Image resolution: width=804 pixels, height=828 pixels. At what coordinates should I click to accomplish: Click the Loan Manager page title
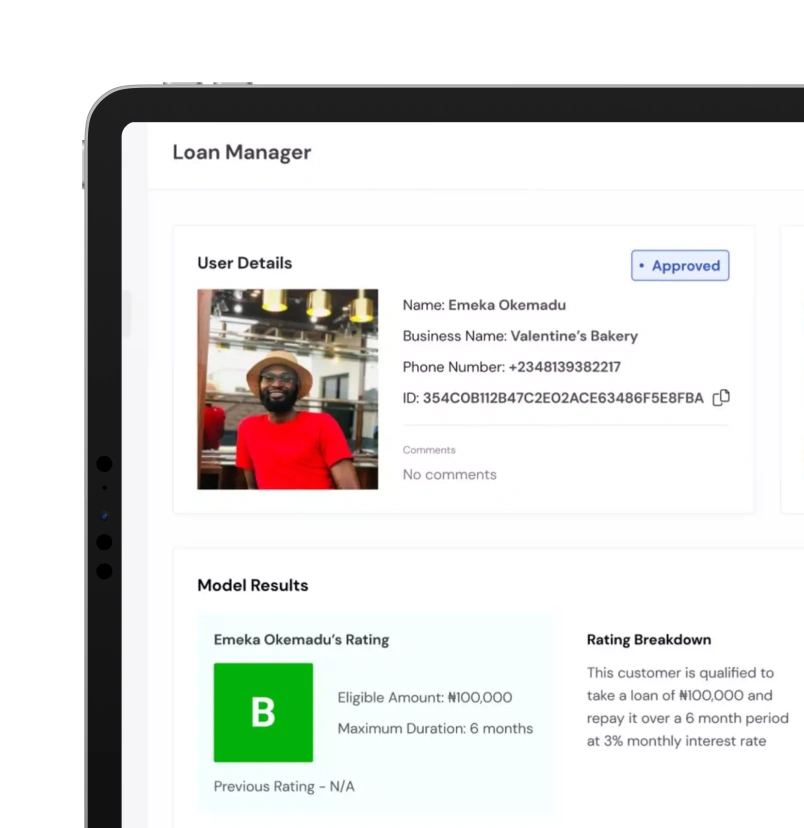[242, 152]
